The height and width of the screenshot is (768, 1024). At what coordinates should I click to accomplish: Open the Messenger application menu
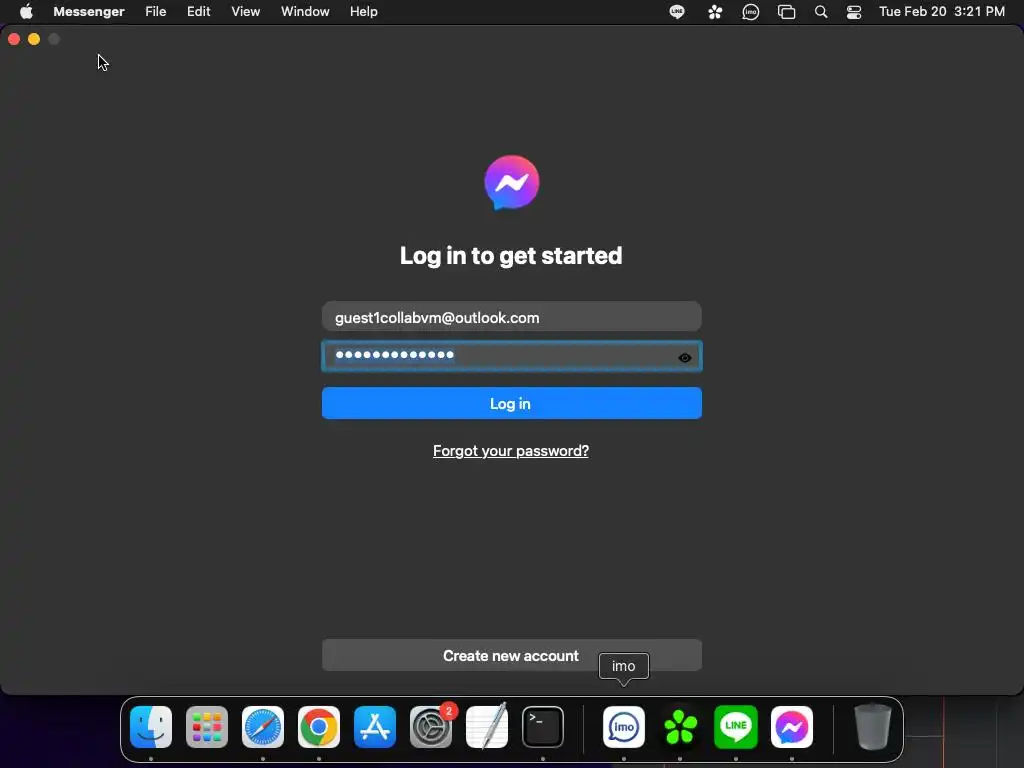pos(89,12)
